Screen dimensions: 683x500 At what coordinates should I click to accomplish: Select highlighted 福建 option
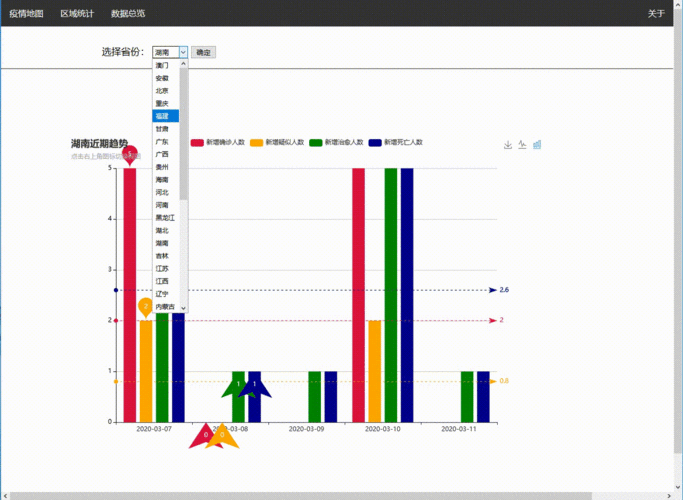click(166, 116)
